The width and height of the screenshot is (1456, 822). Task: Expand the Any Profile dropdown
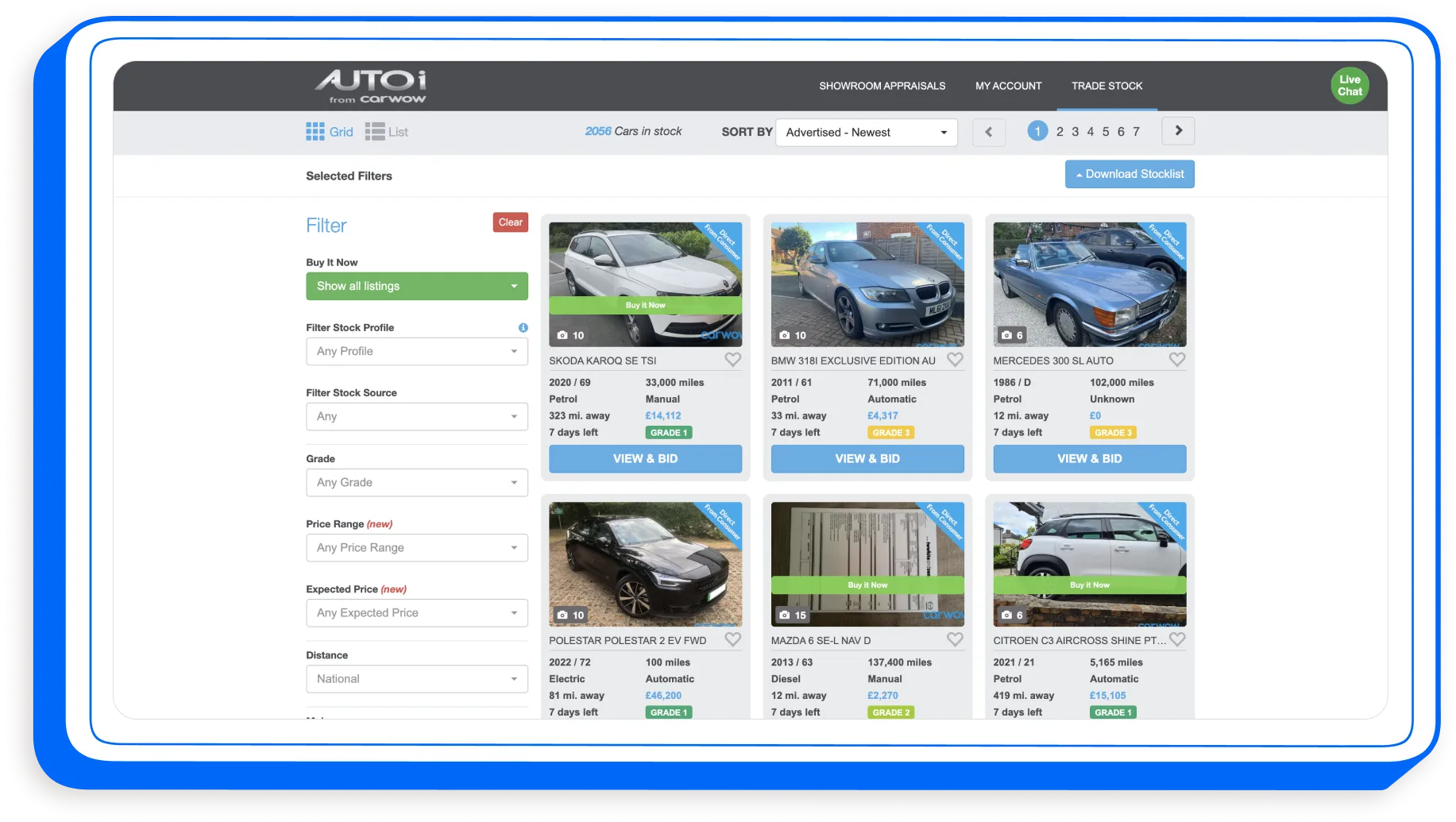pyautogui.click(x=417, y=351)
